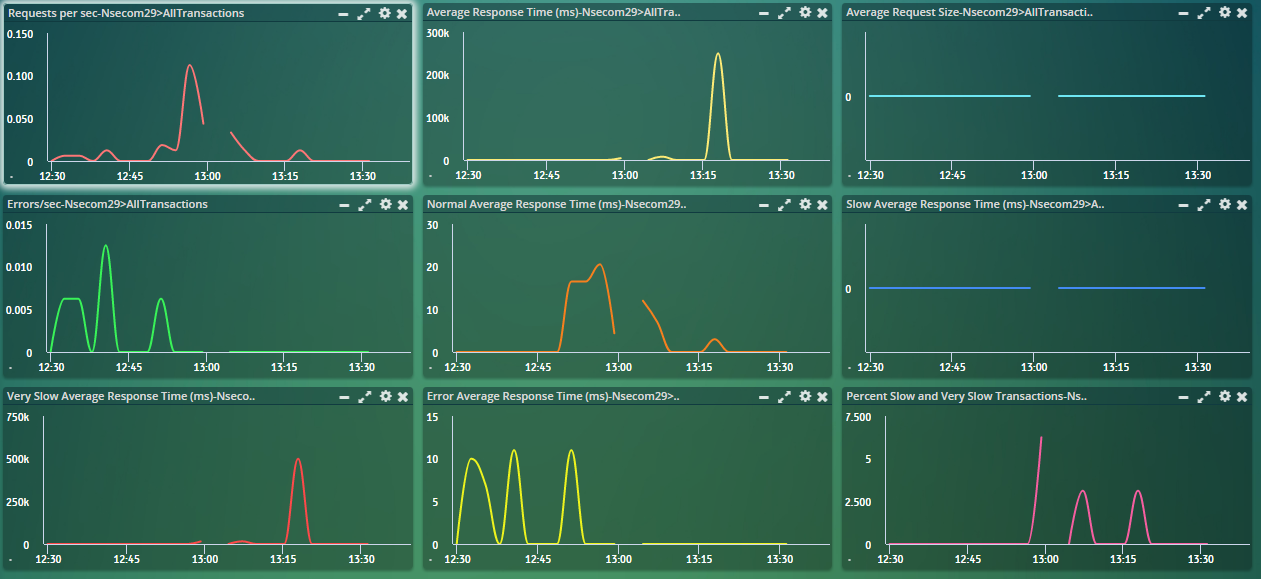The height and width of the screenshot is (579, 1261).
Task: Expand the Slow Average Response Time panel
Action: point(1204,204)
